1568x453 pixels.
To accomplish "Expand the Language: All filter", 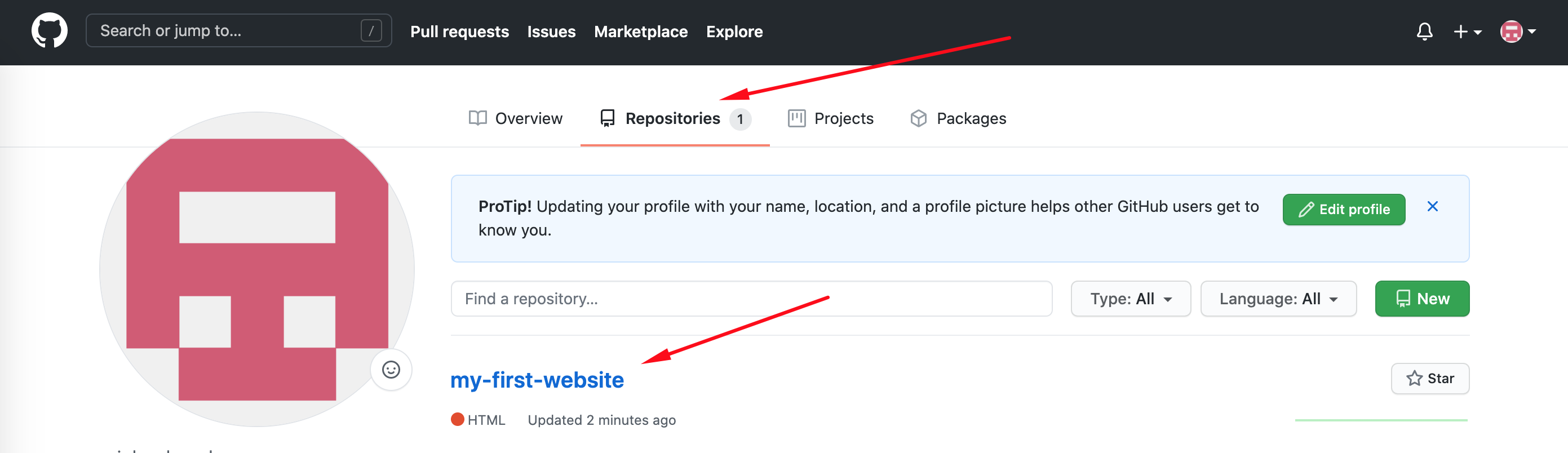I will coord(1278,299).
